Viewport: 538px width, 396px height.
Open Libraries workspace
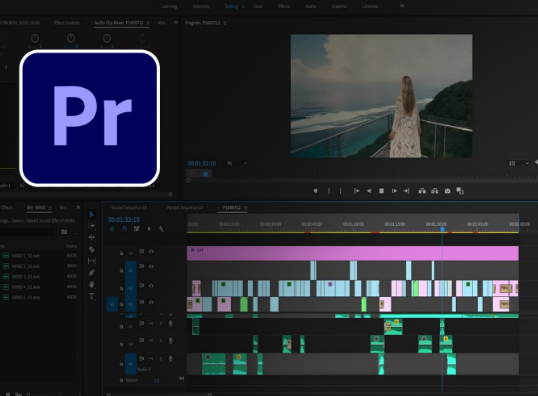tap(370, 6)
